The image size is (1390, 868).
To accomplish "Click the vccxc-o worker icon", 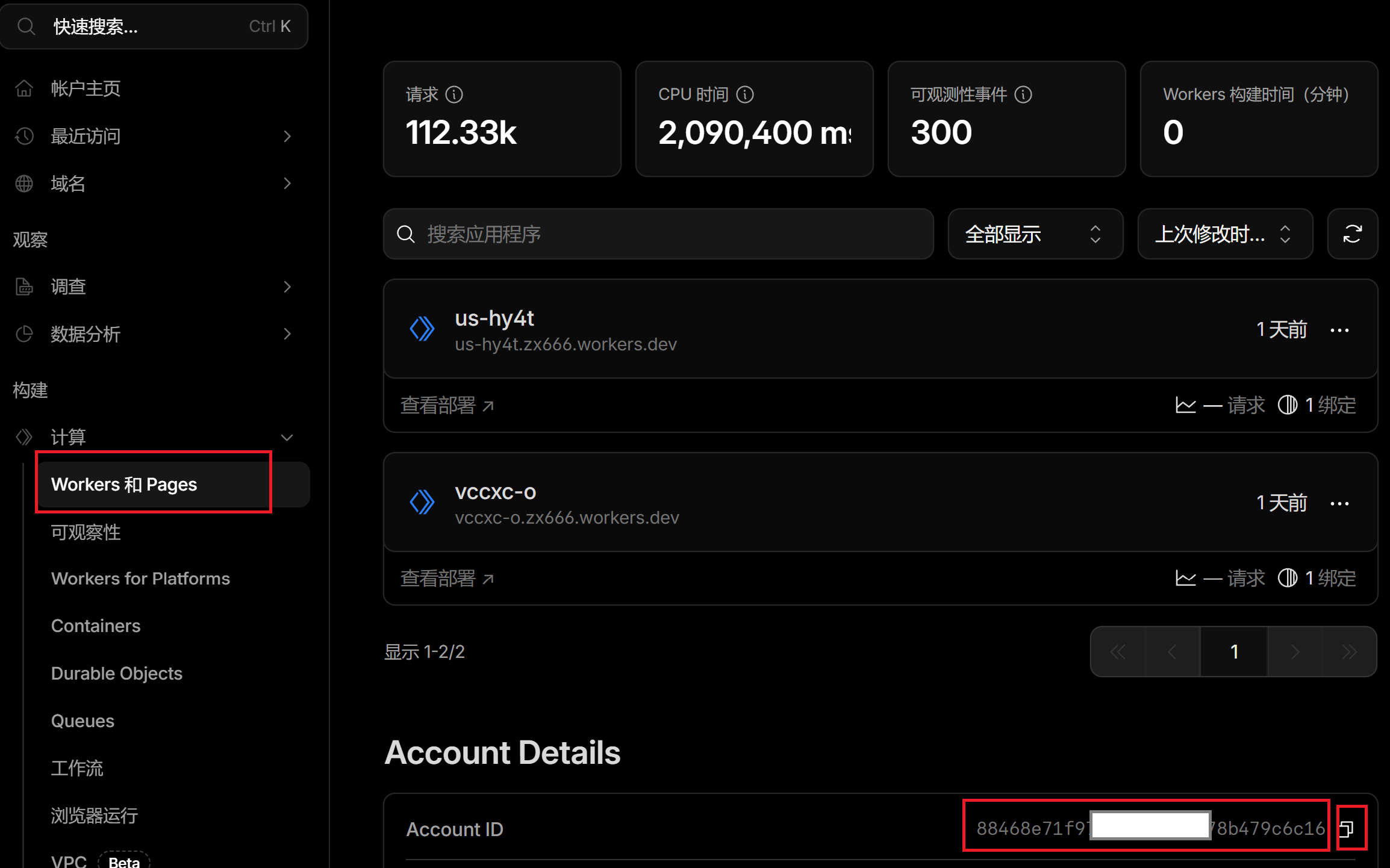I will coord(422,502).
